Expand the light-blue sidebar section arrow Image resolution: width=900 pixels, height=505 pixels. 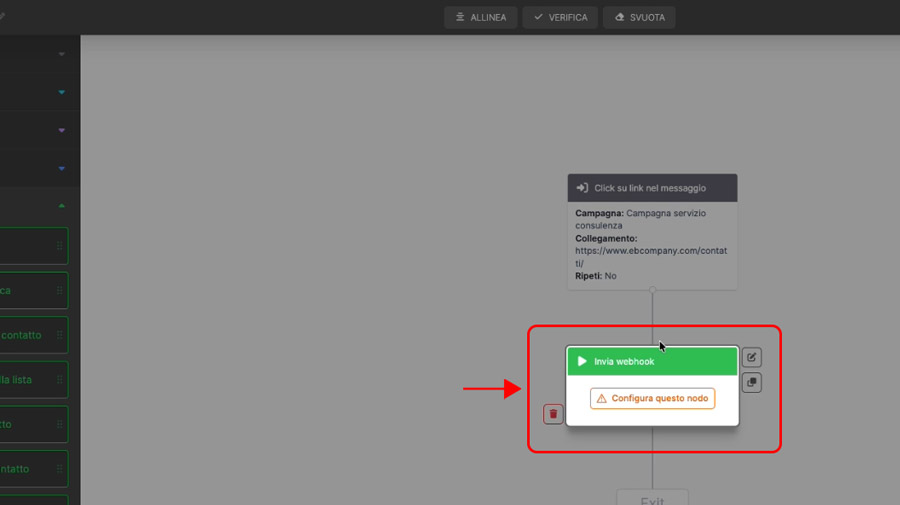[x=62, y=92]
